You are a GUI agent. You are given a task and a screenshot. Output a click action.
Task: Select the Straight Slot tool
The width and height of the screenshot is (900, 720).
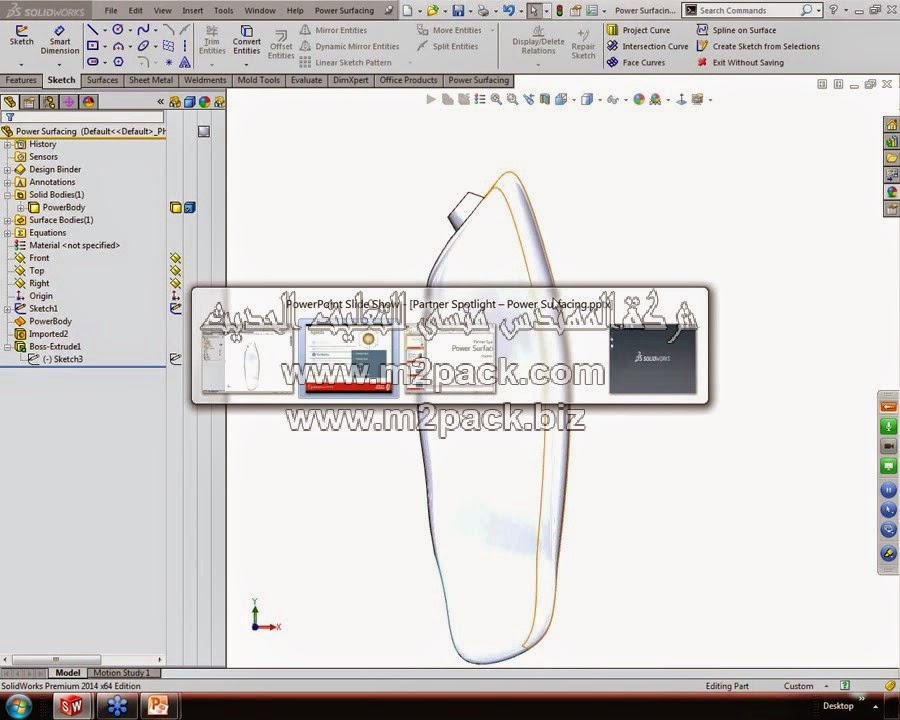92,61
